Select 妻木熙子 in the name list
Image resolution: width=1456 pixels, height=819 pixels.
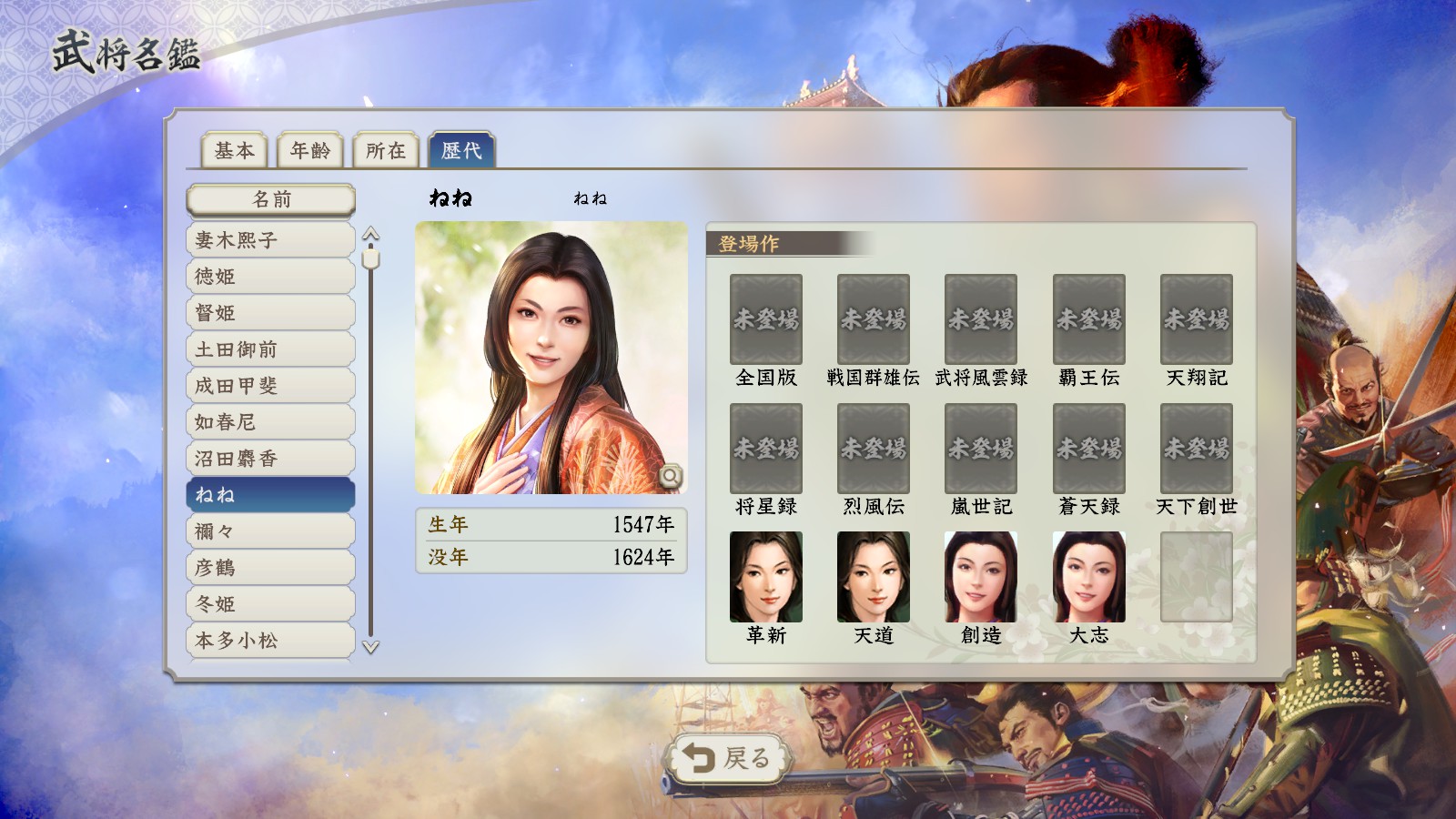coord(270,240)
